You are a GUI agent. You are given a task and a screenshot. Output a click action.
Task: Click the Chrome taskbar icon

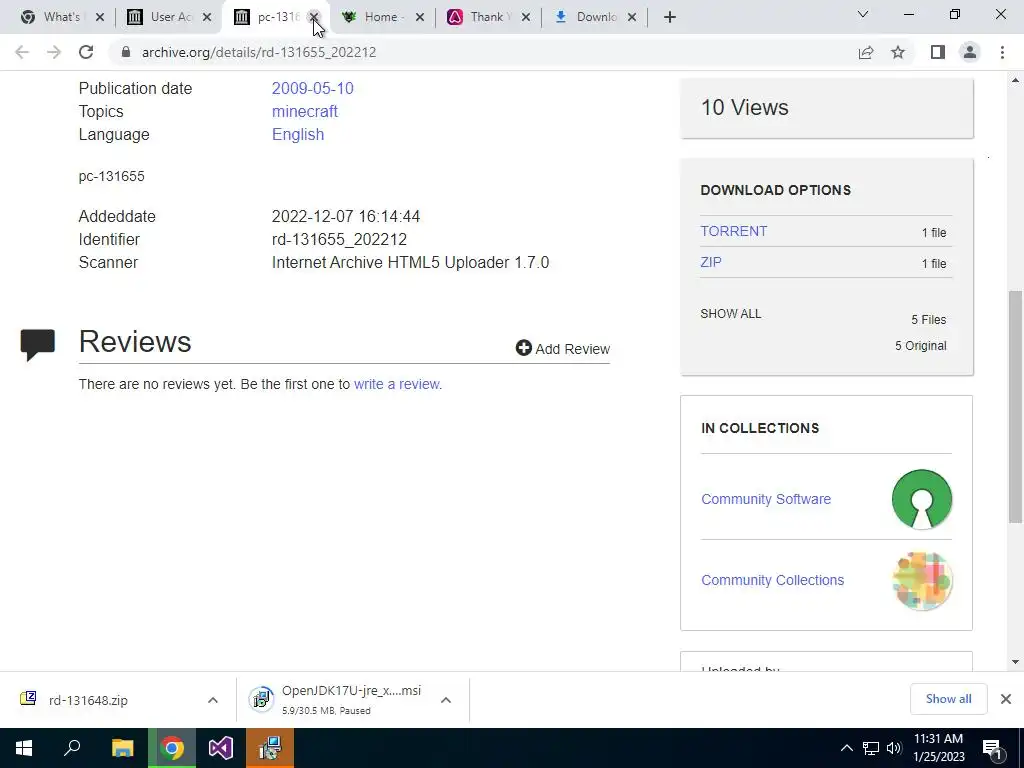click(172, 748)
